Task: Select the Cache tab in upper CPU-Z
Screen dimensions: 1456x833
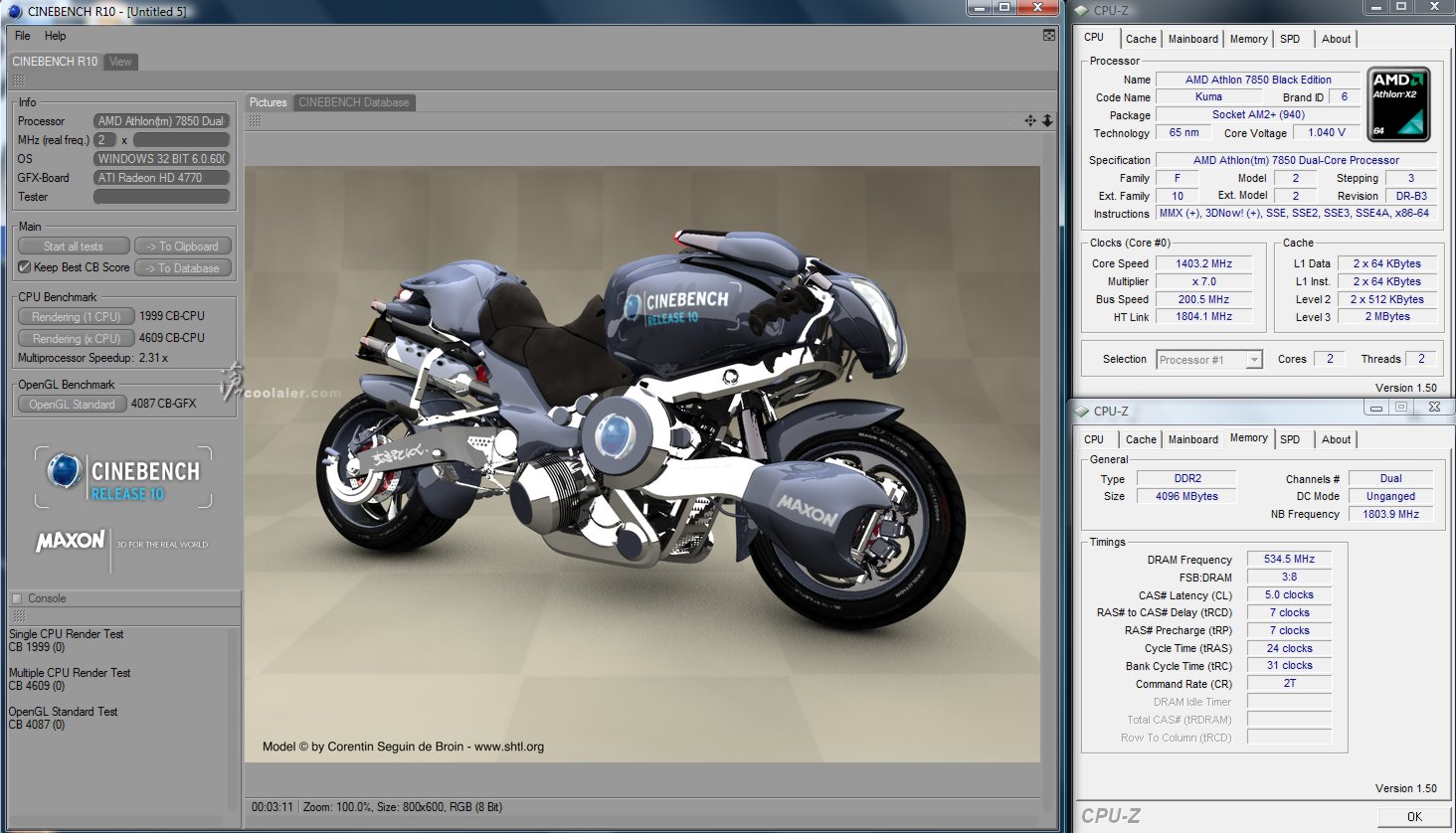Action: [x=1141, y=39]
